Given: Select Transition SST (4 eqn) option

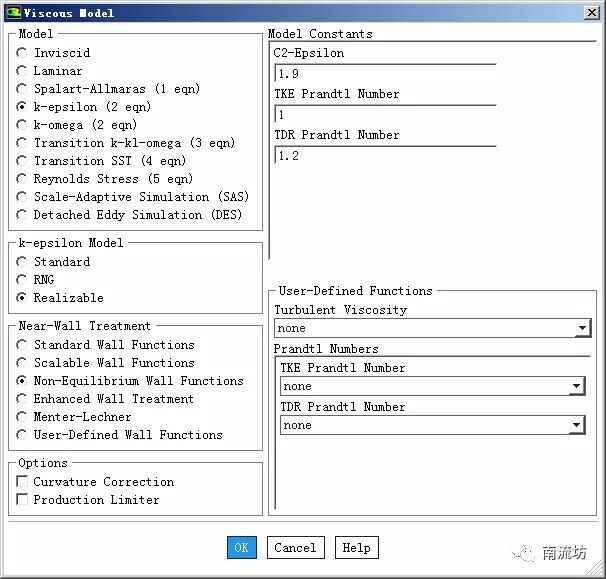Looking at the screenshot, I should tap(22, 161).
